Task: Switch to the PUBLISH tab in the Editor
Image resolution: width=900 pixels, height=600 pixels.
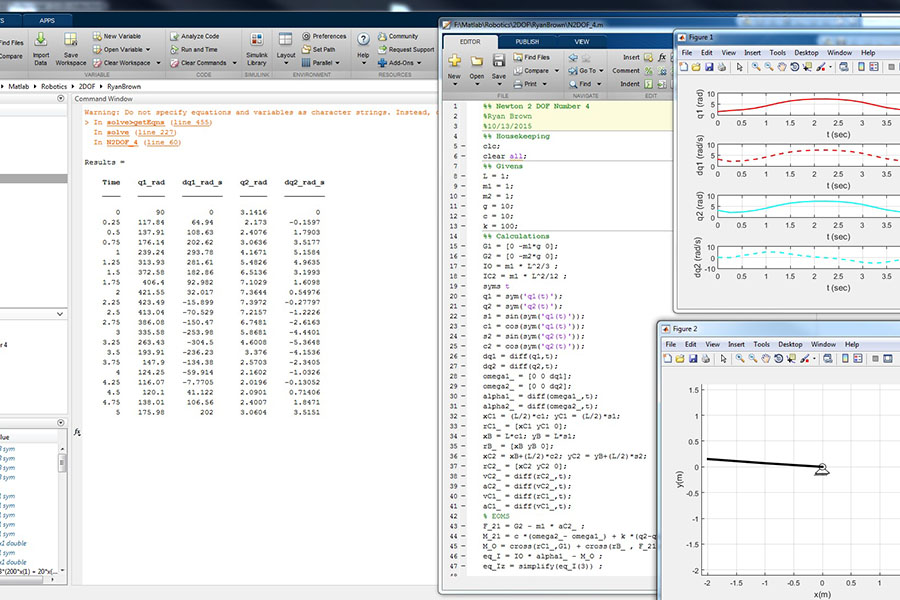Action: click(527, 42)
